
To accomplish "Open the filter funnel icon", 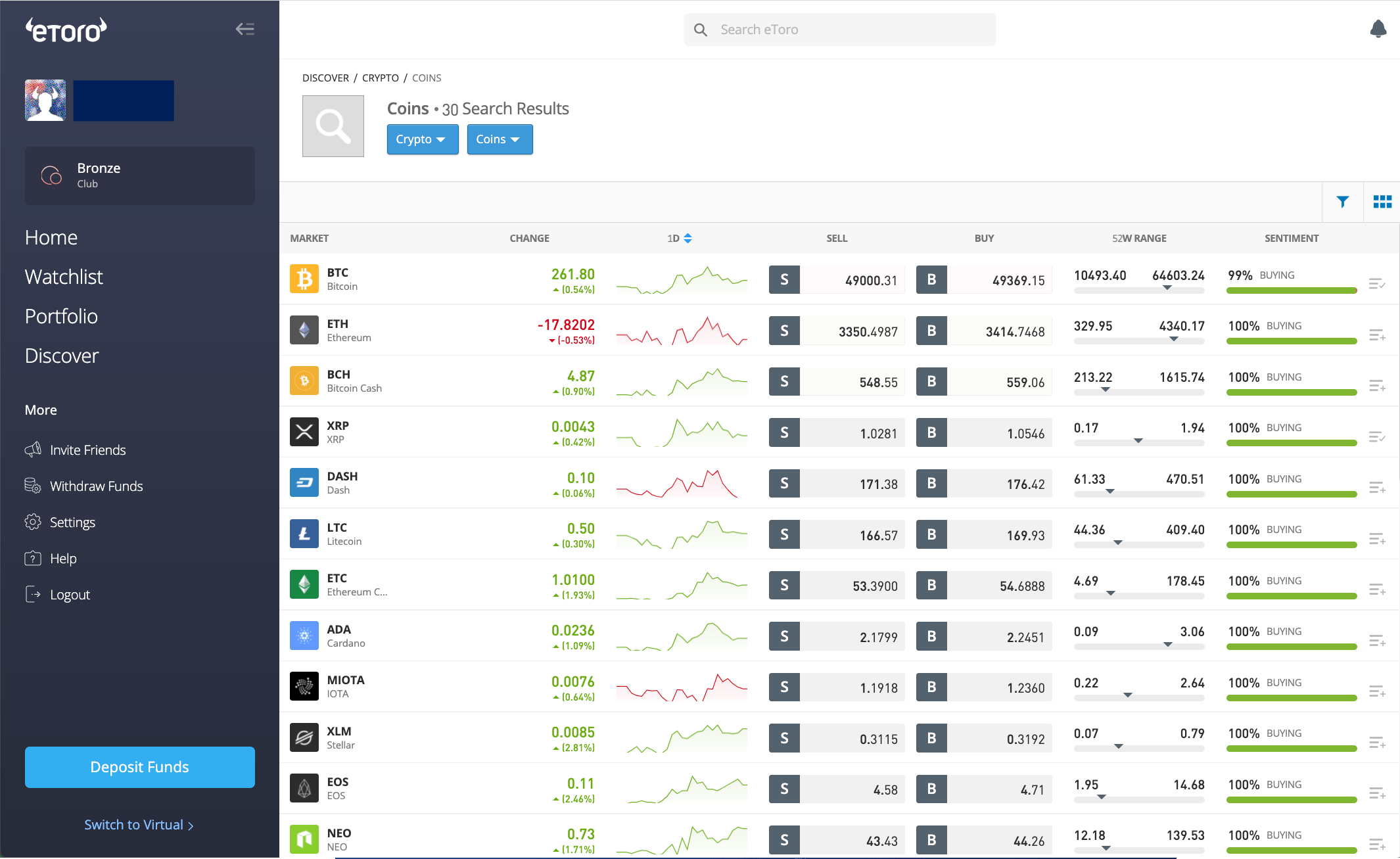I will 1342,202.
